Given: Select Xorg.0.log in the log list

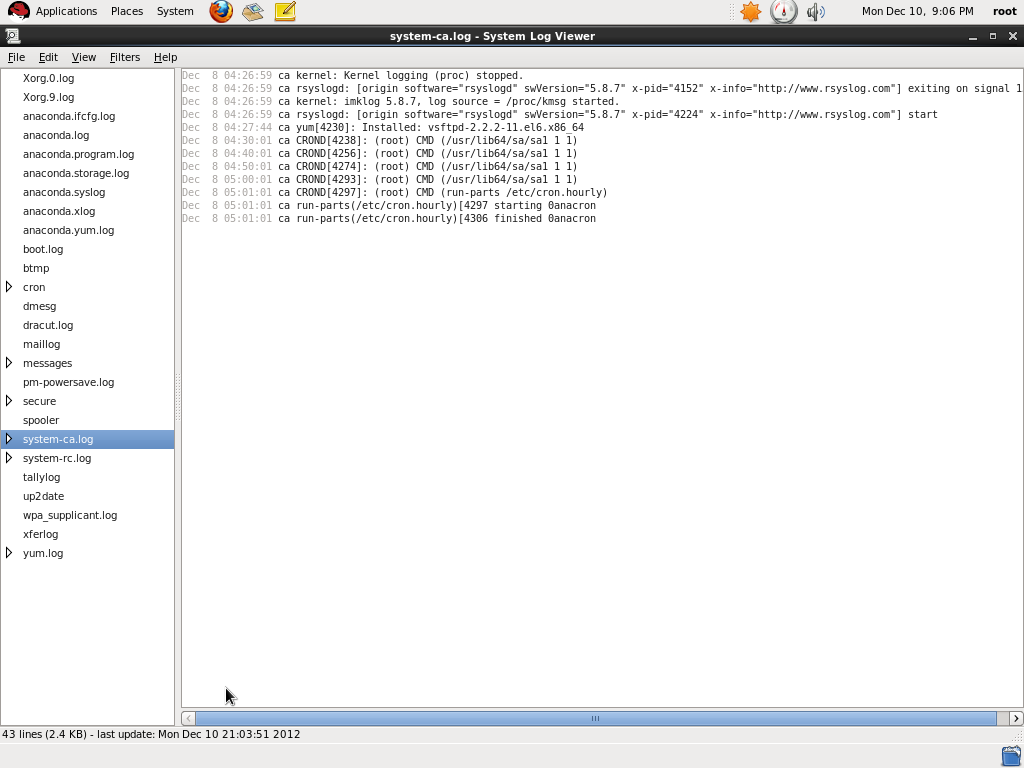Looking at the screenshot, I should [x=48, y=78].
